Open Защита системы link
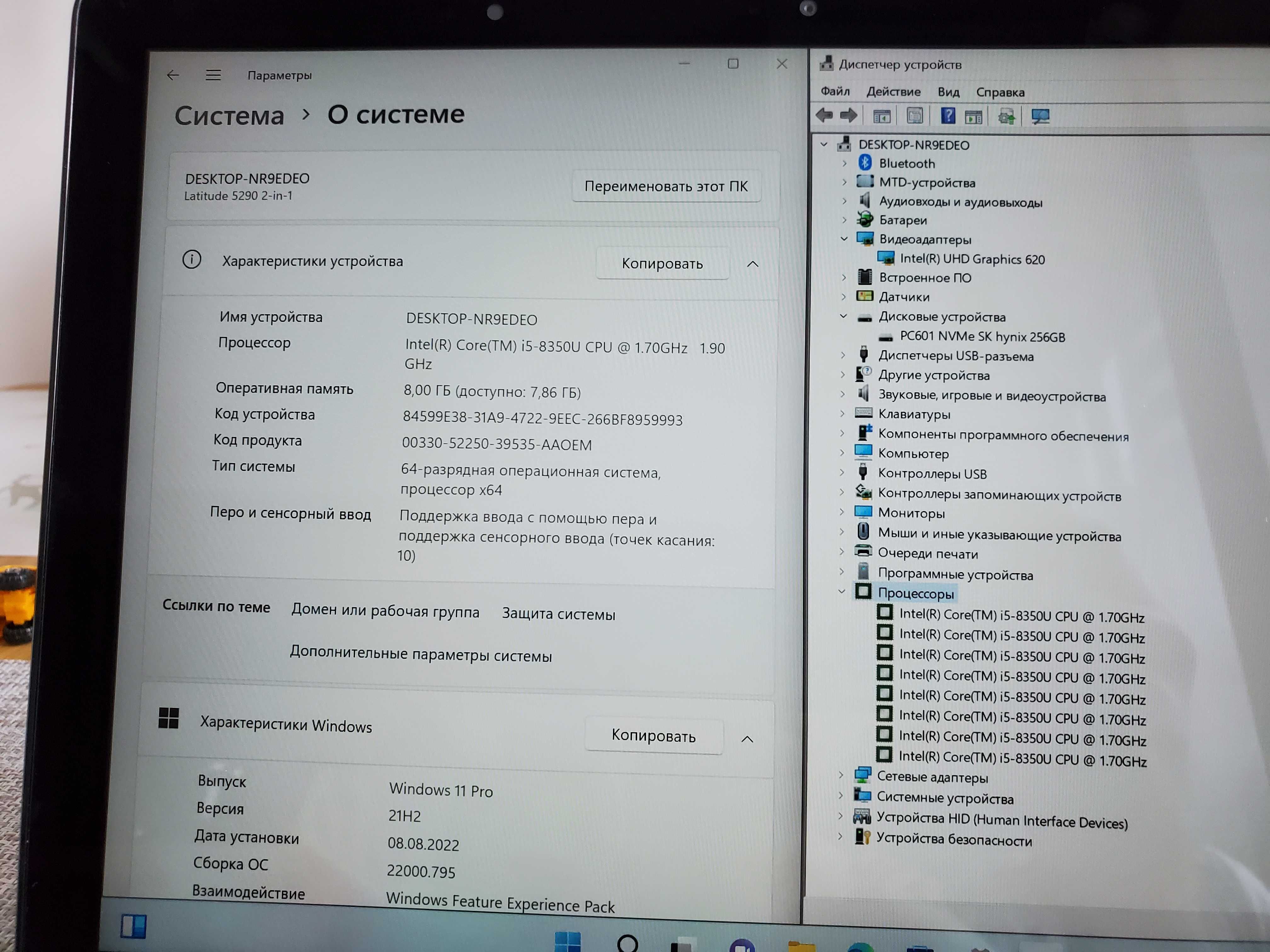1270x952 pixels. (559, 614)
